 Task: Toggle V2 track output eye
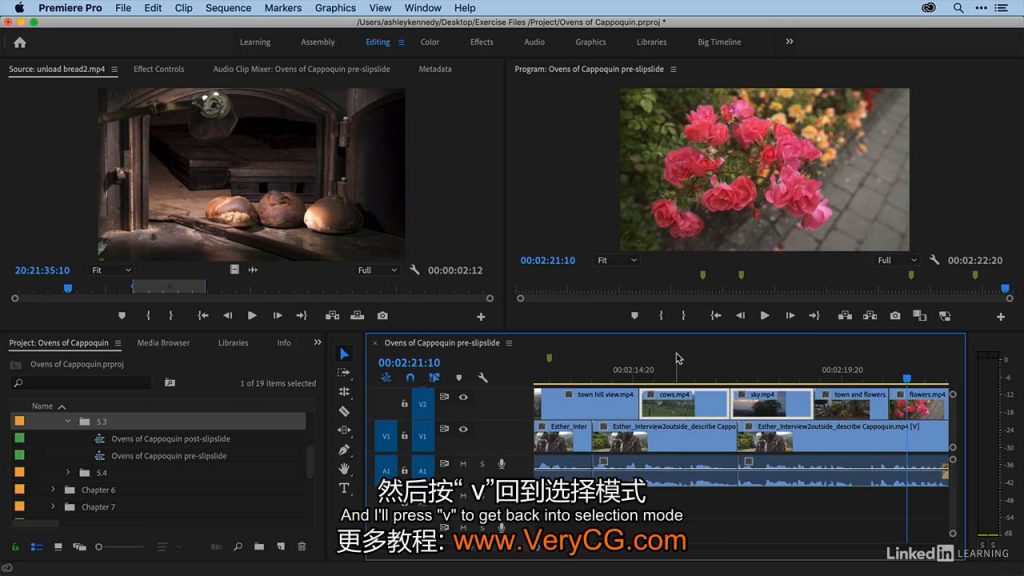[x=463, y=397]
